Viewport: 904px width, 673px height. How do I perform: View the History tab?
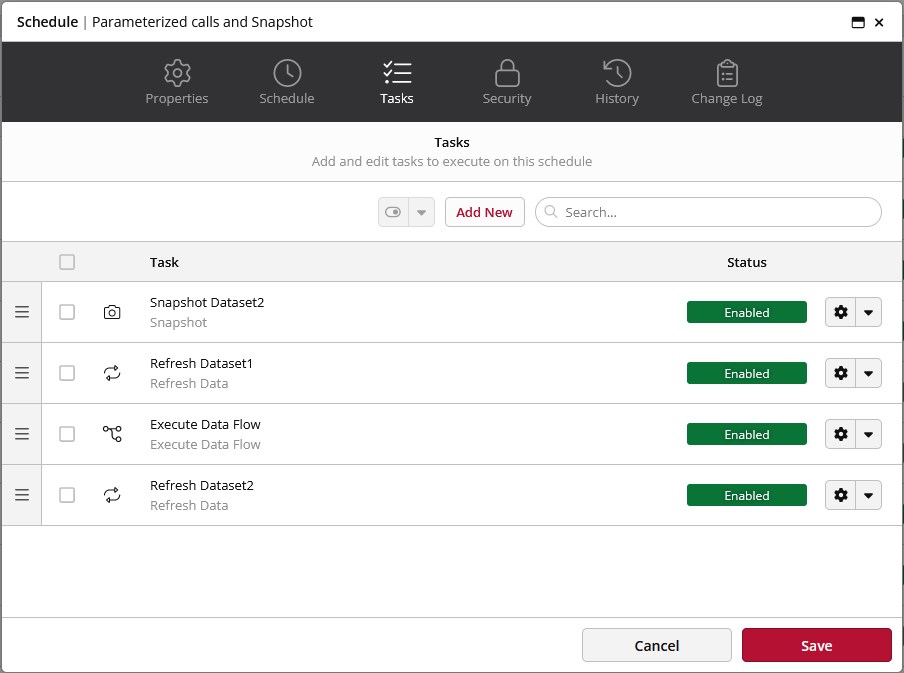click(x=617, y=81)
